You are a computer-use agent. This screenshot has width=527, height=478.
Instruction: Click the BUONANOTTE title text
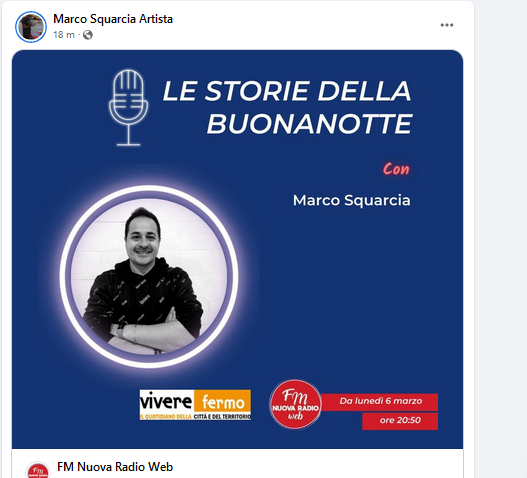pos(310,124)
